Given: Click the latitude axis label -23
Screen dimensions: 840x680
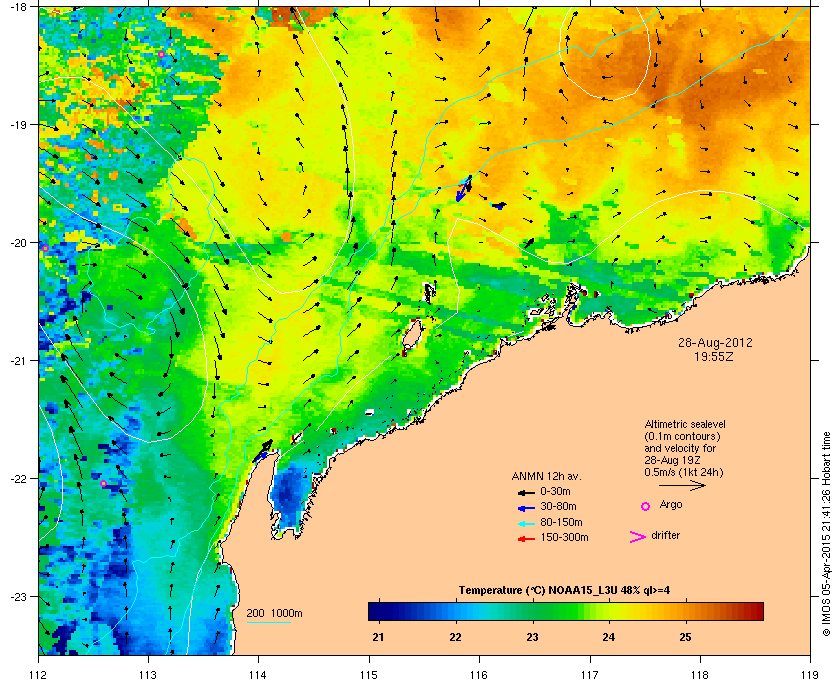Looking at the screenshot, I should (x=18, y=596).
